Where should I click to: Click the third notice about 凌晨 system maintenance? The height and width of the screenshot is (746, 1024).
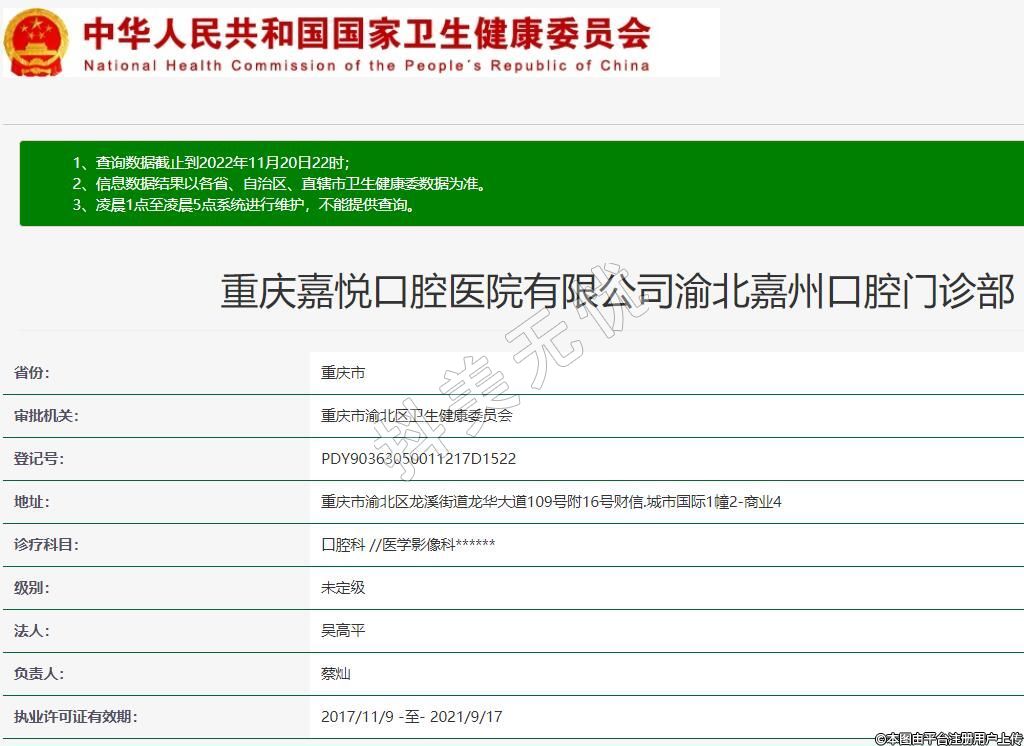point(243,205)
